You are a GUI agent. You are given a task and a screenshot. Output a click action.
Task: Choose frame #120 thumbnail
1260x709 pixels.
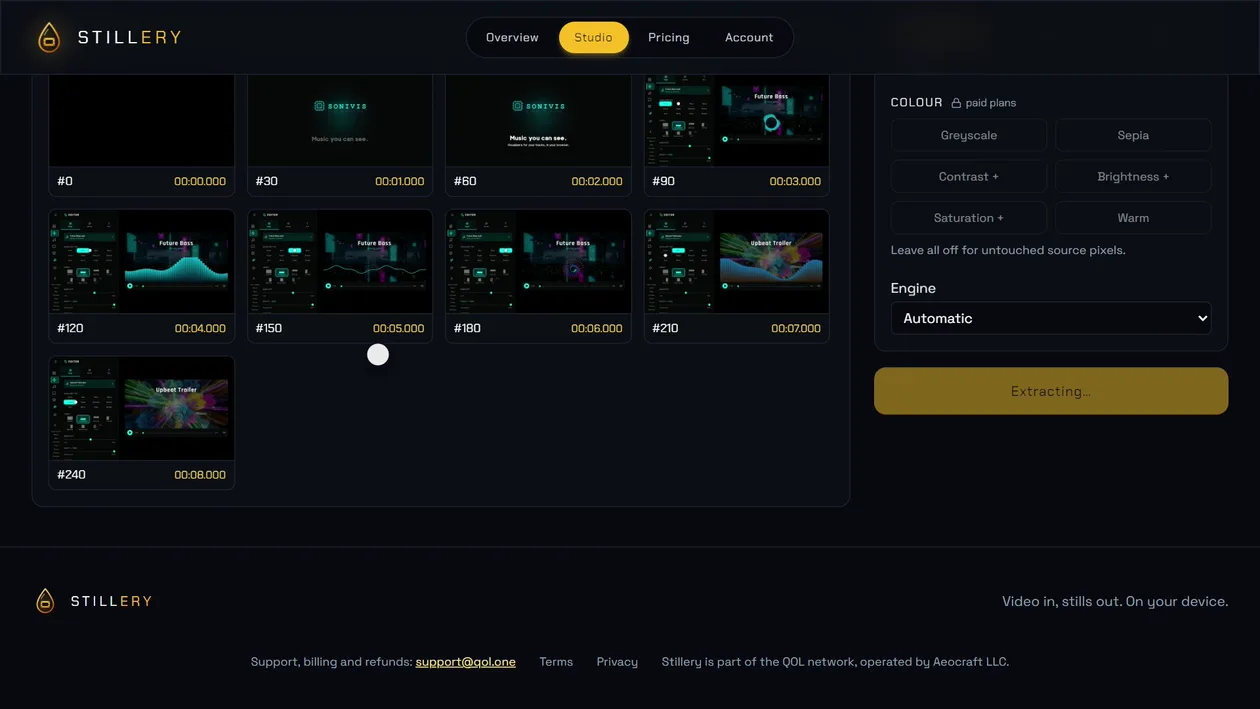[x=142, y=262]
